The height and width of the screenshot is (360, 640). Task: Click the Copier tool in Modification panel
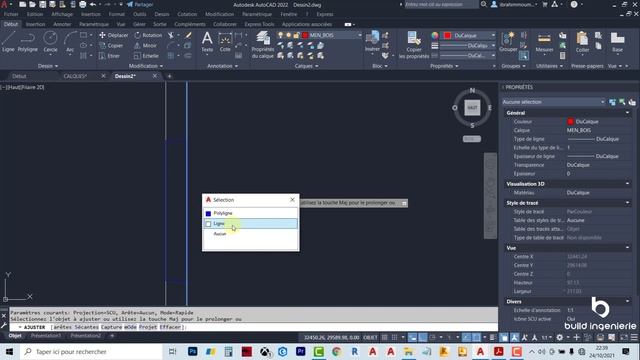111,45
